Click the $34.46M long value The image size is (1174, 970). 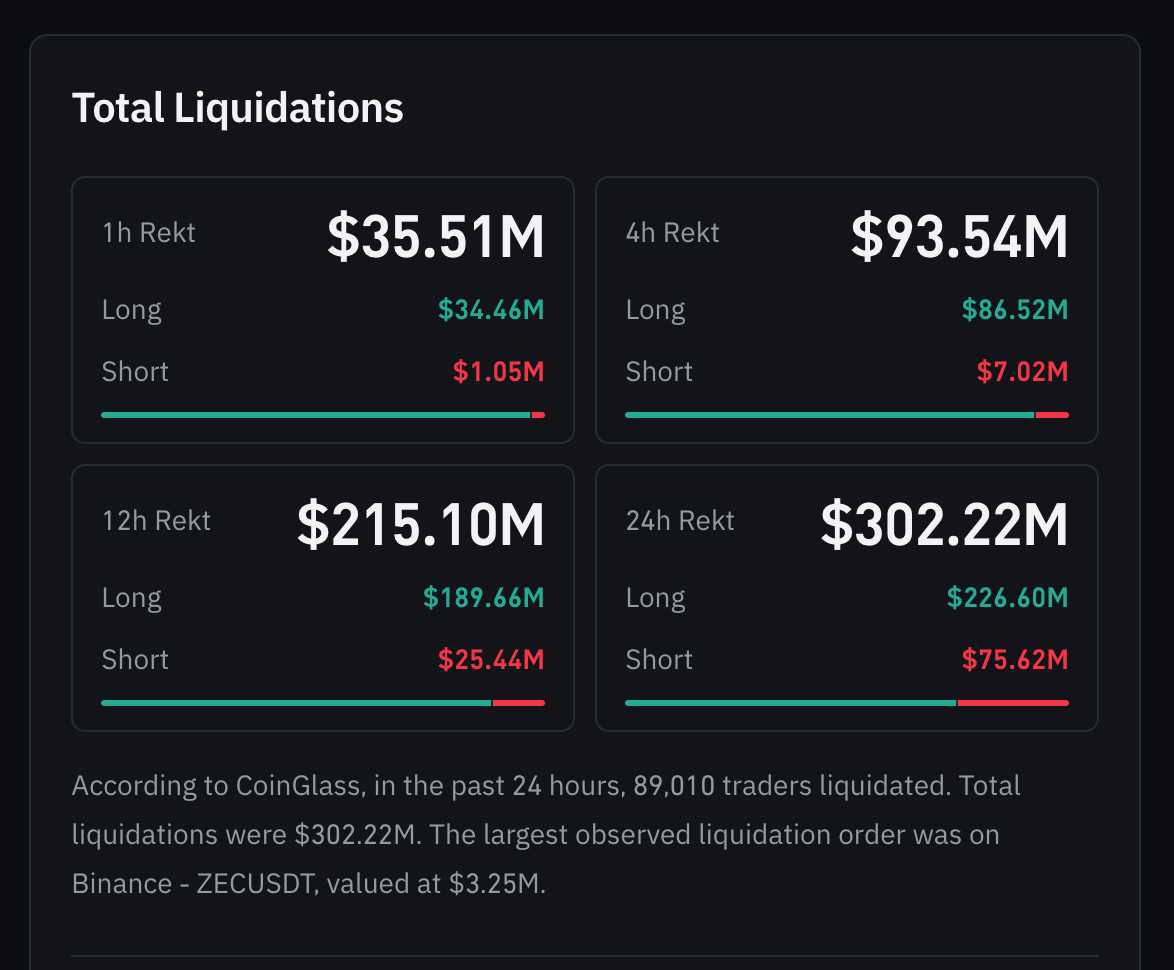pyautogui.click(x=491, y=310)
